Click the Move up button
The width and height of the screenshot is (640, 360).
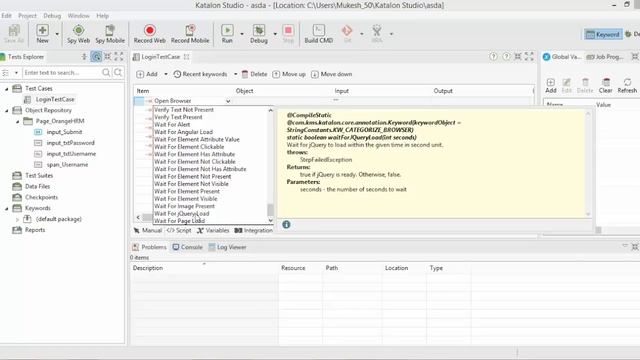click(289, 74)
